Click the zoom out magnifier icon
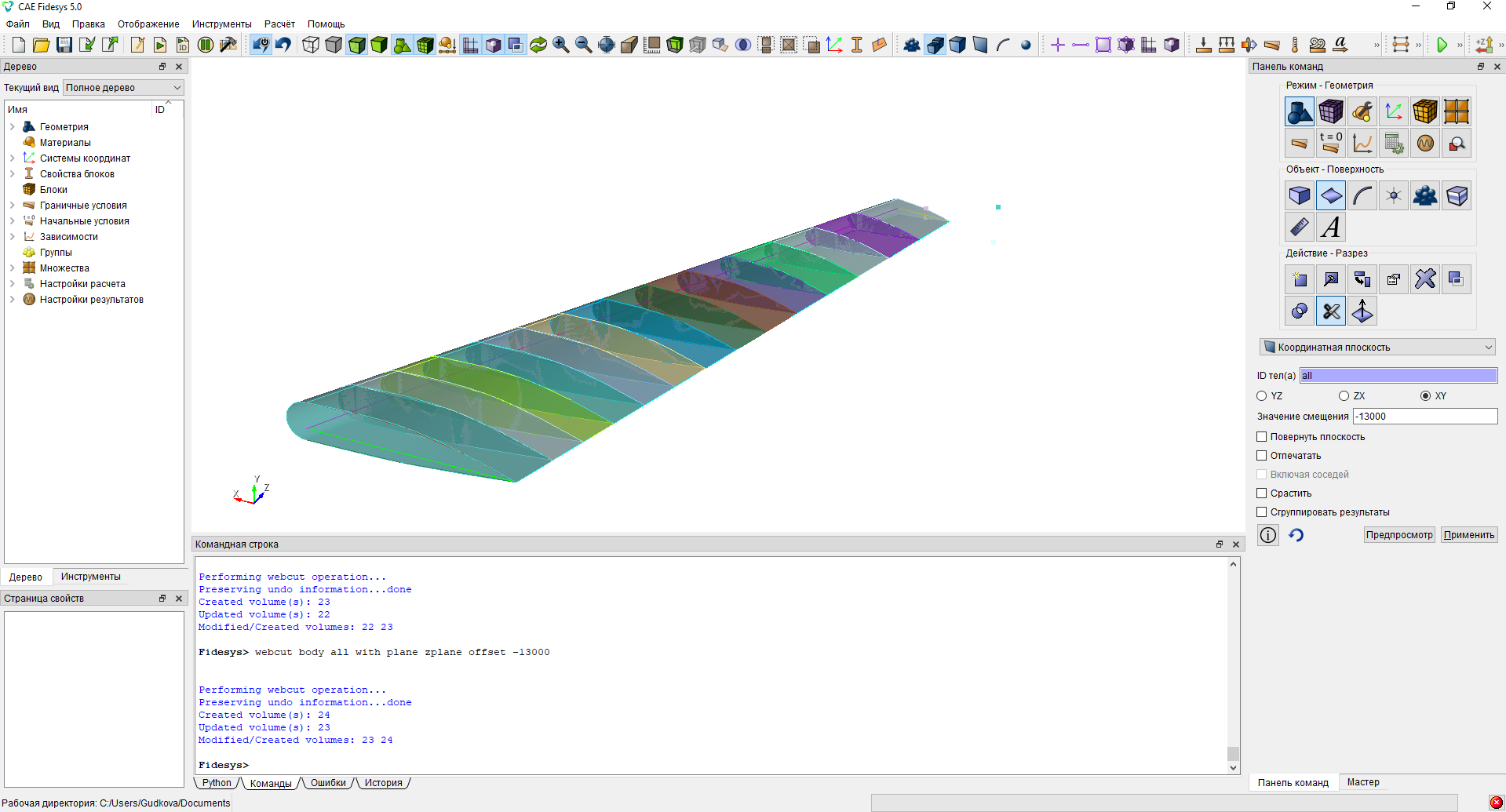 point(584,45)
